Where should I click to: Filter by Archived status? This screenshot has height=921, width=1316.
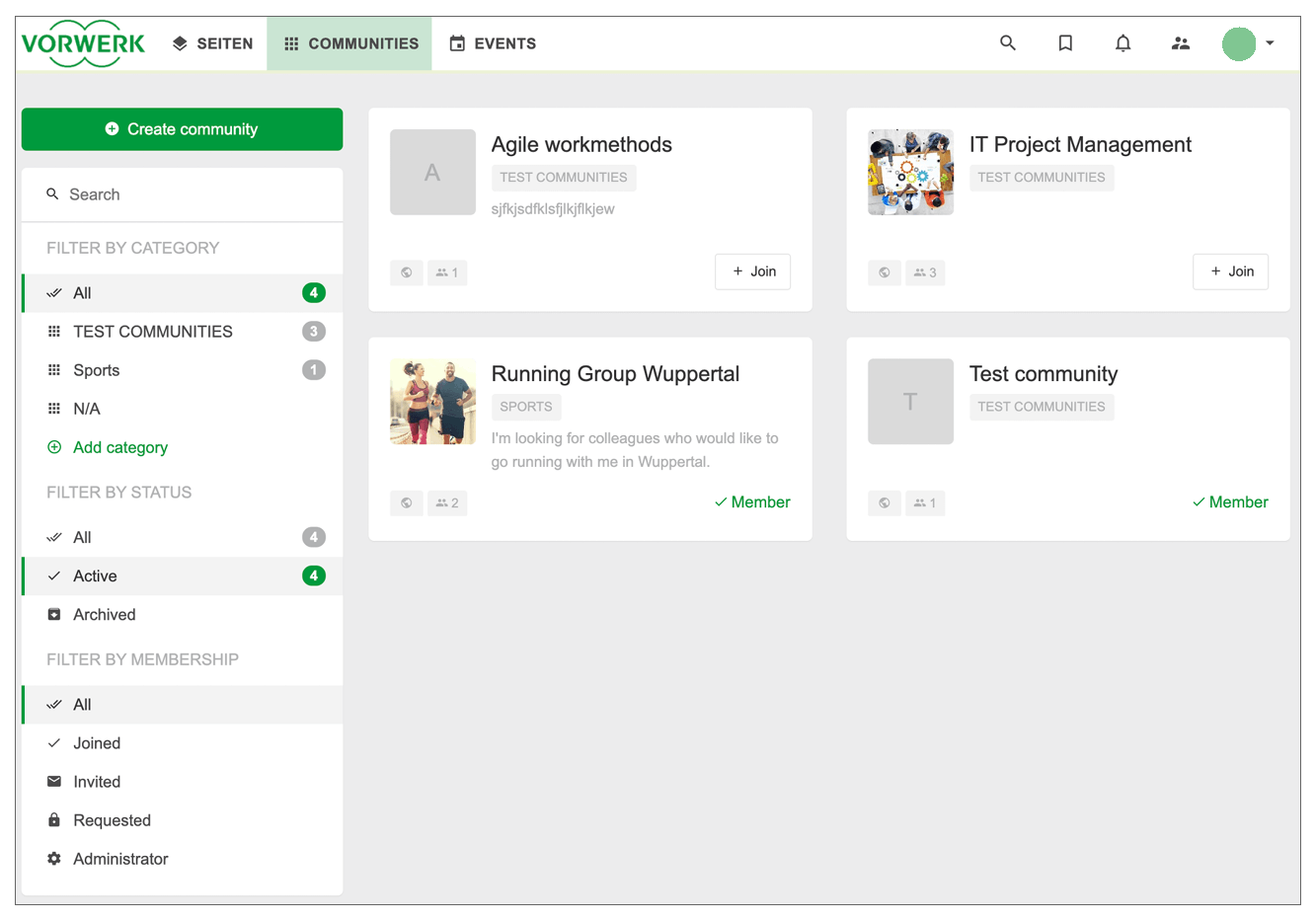point(104,614)
